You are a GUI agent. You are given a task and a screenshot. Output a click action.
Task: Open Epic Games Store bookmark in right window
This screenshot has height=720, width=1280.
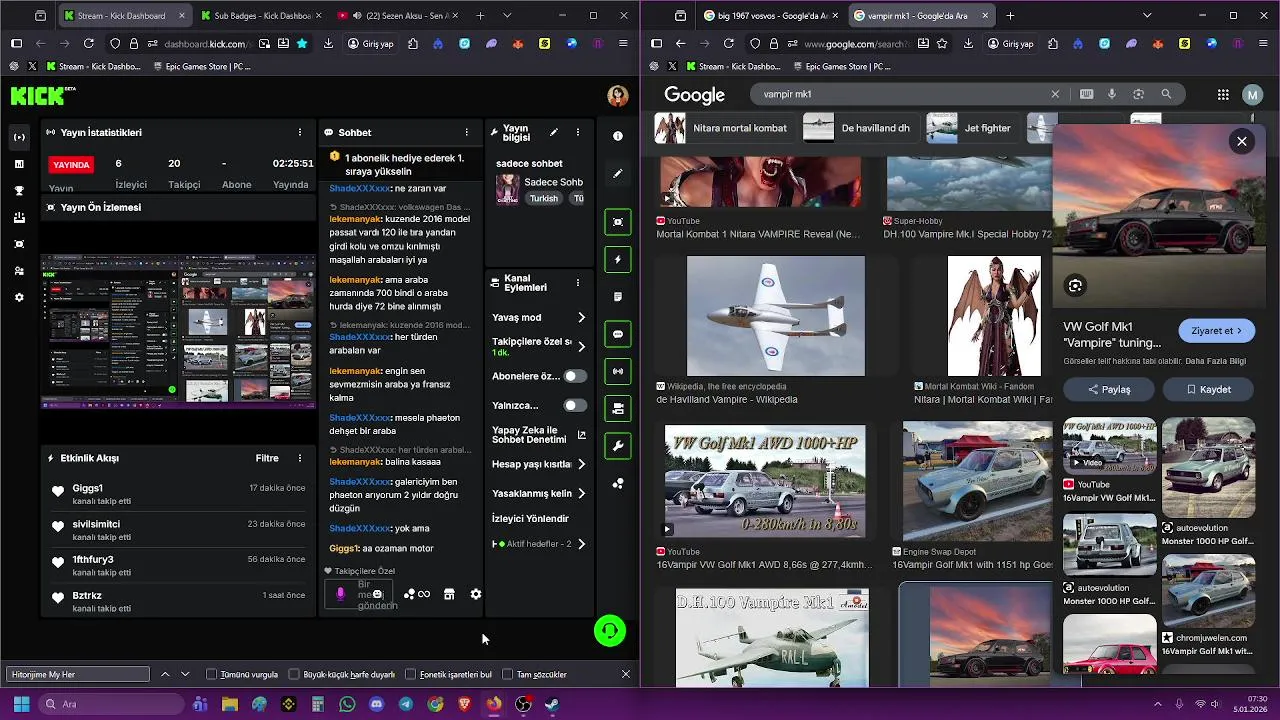[x=840, y=66]
